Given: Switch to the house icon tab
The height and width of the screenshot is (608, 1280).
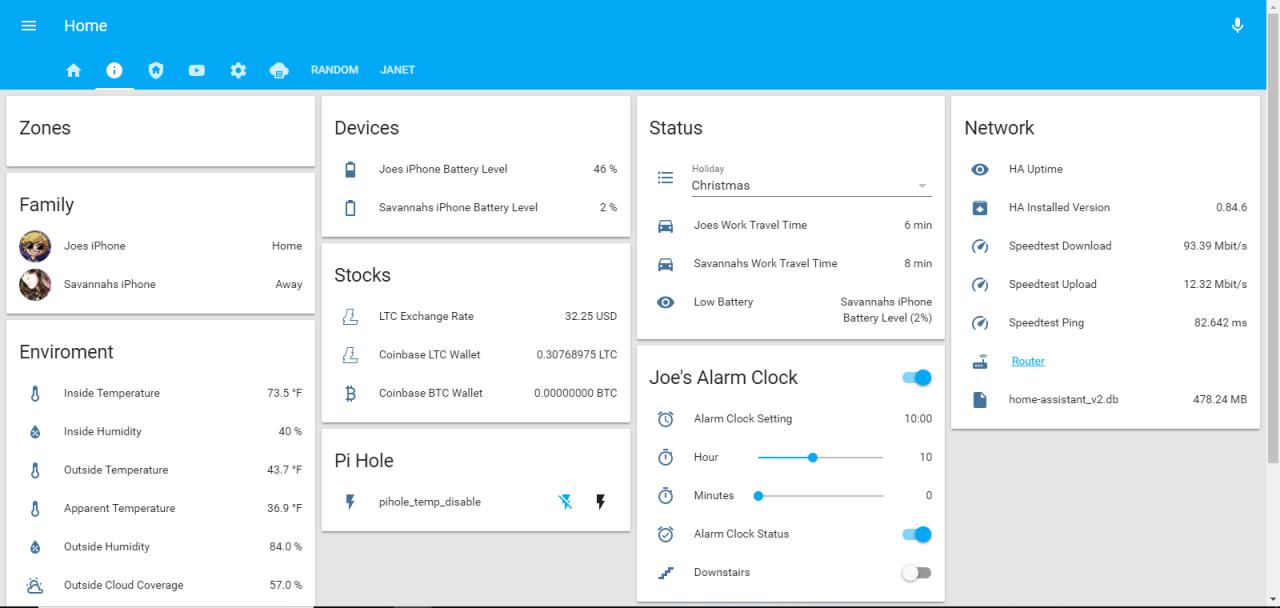Looking at the screenshot, I should coord(73,70).
